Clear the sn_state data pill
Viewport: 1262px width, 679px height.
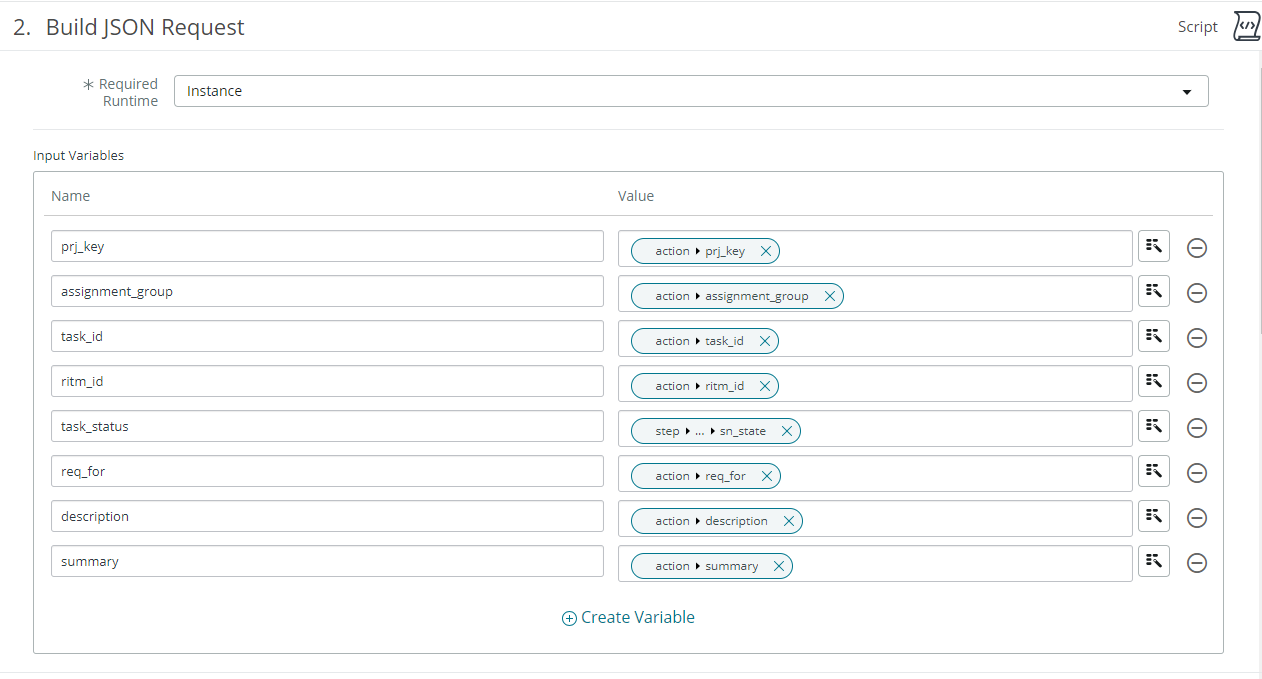pos(787,431)
